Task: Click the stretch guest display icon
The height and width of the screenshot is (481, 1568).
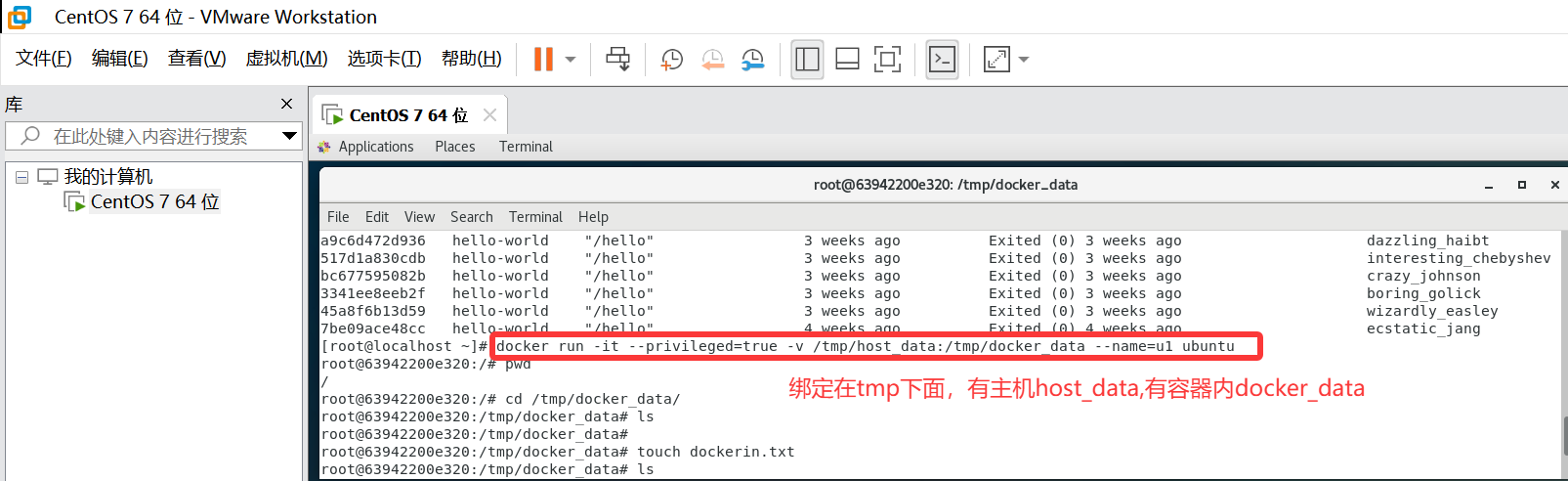Action: pos(996,59)
